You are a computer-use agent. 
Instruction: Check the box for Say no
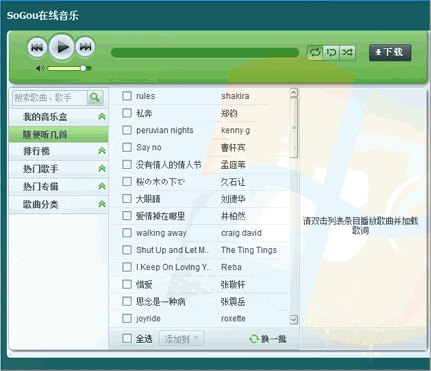[x=127, y=147]
